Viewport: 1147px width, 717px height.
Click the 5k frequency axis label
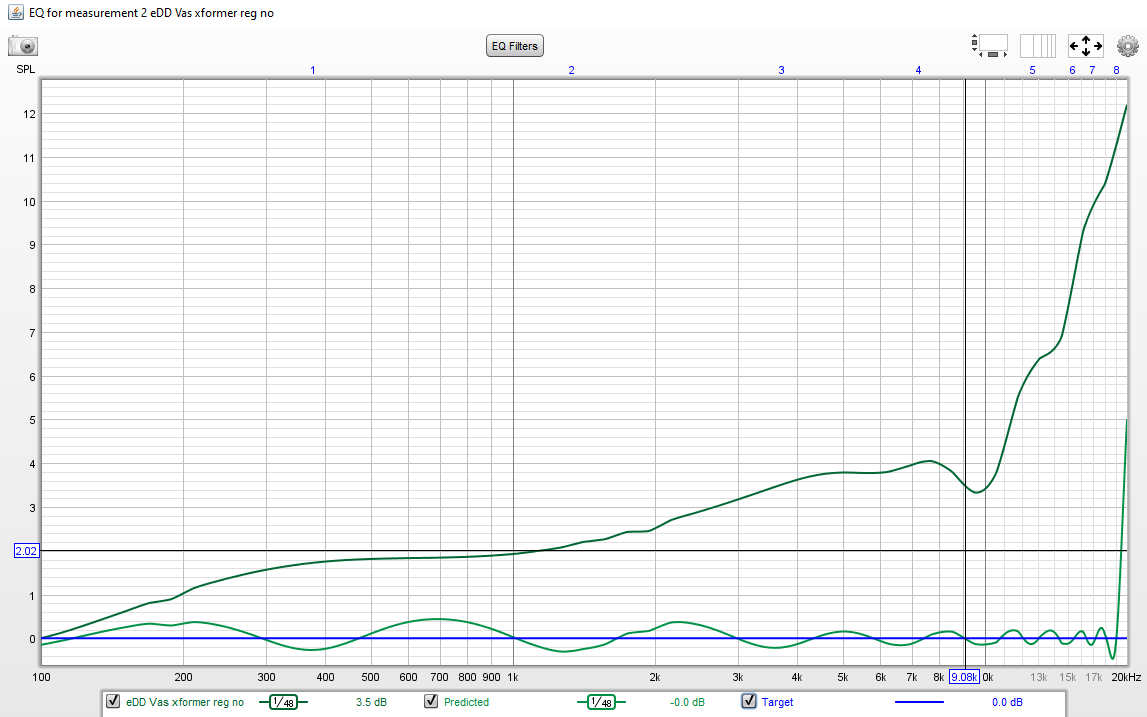pyautogui.click(x=843, y=677)
